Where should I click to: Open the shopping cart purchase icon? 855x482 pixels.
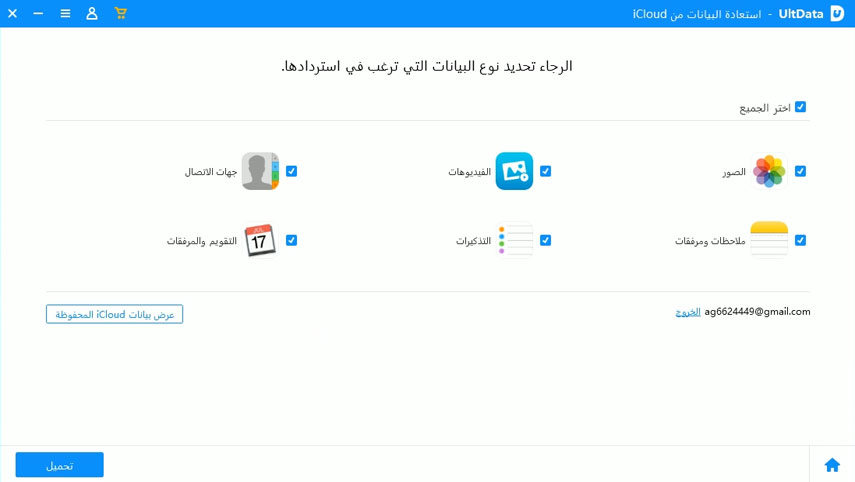point(121,13)
